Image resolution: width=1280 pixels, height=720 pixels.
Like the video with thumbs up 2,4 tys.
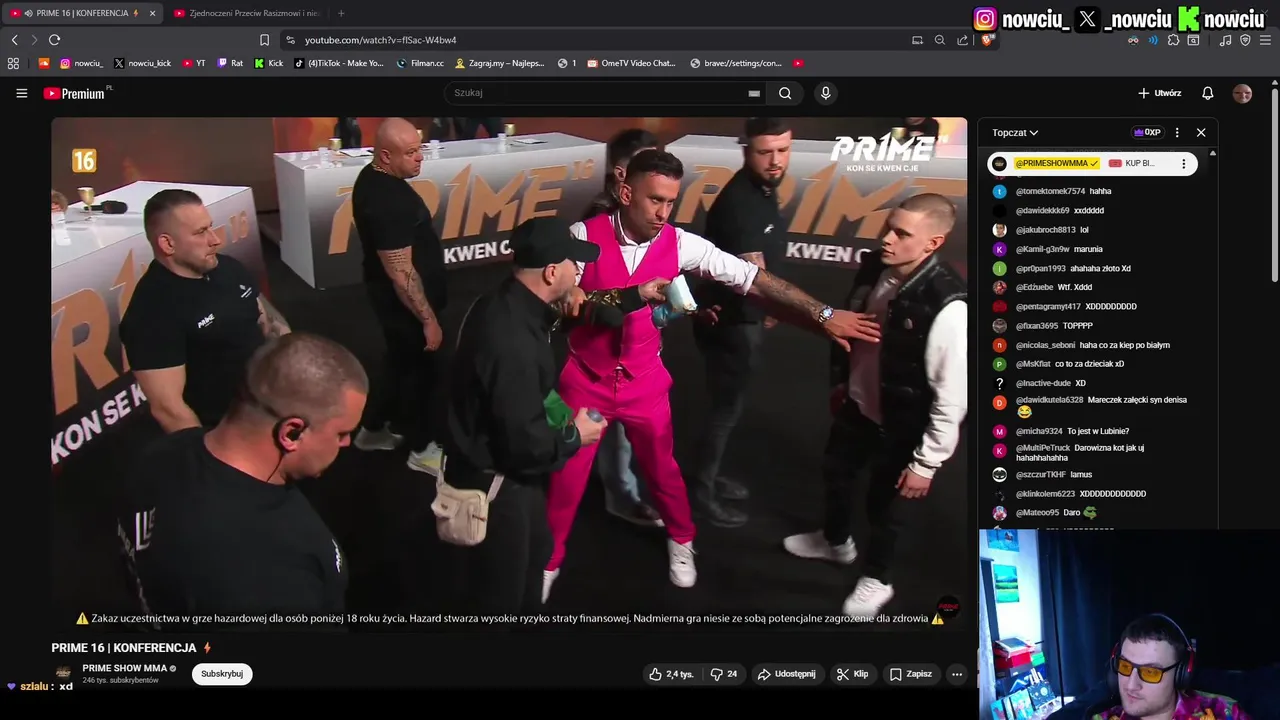click(671, 674)
